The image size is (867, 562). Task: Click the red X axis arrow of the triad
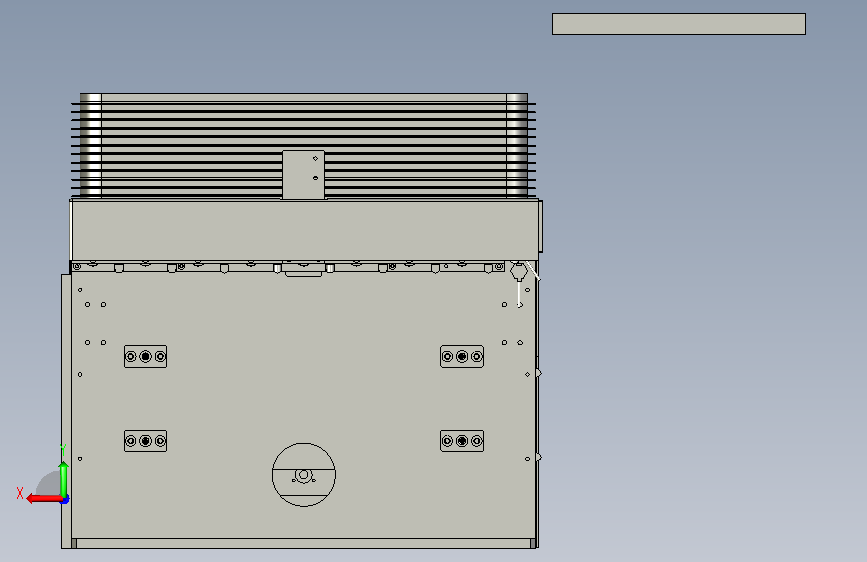[x=44, y=499]
